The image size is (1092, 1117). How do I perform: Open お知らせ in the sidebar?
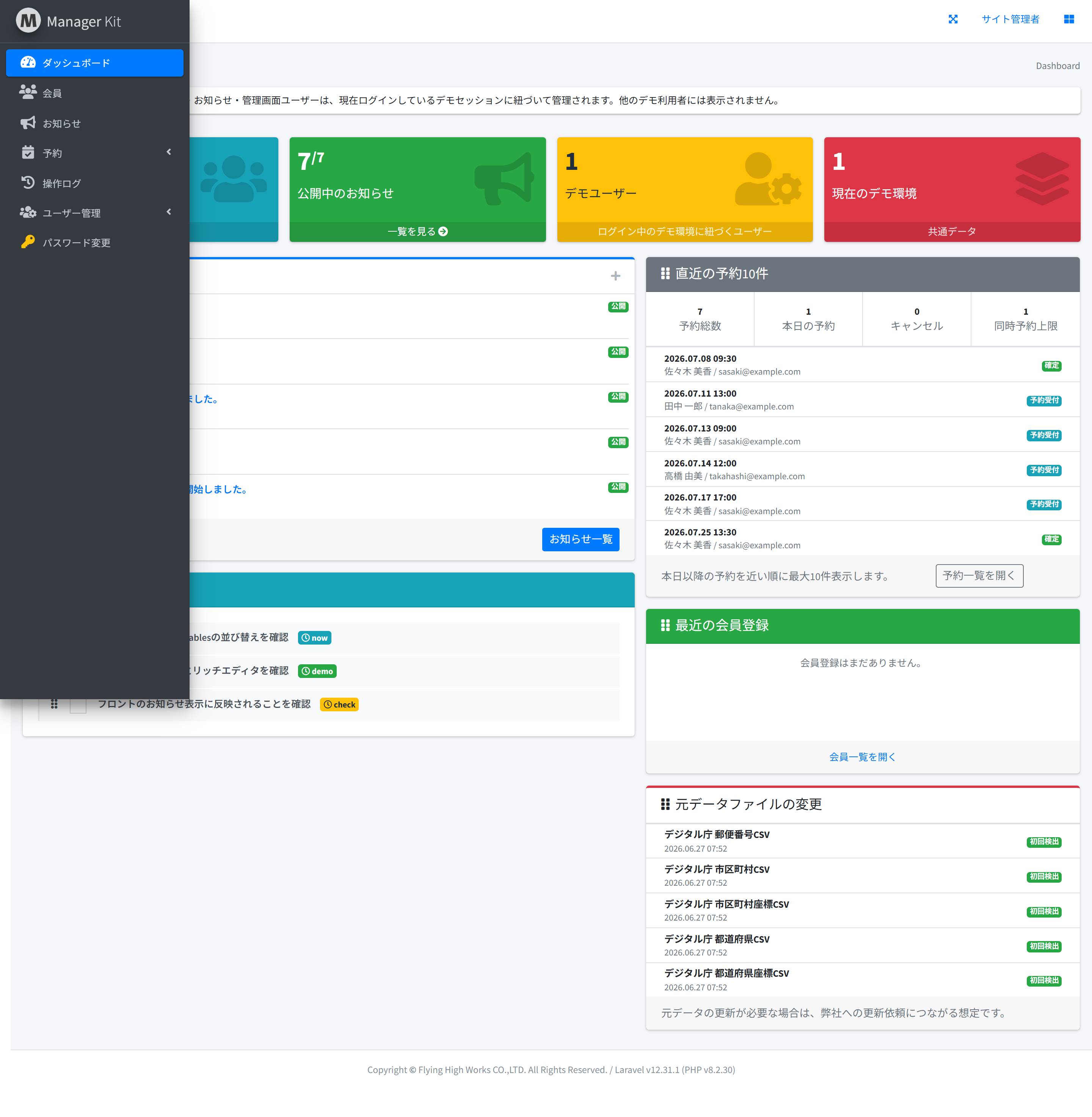[95, 123]
